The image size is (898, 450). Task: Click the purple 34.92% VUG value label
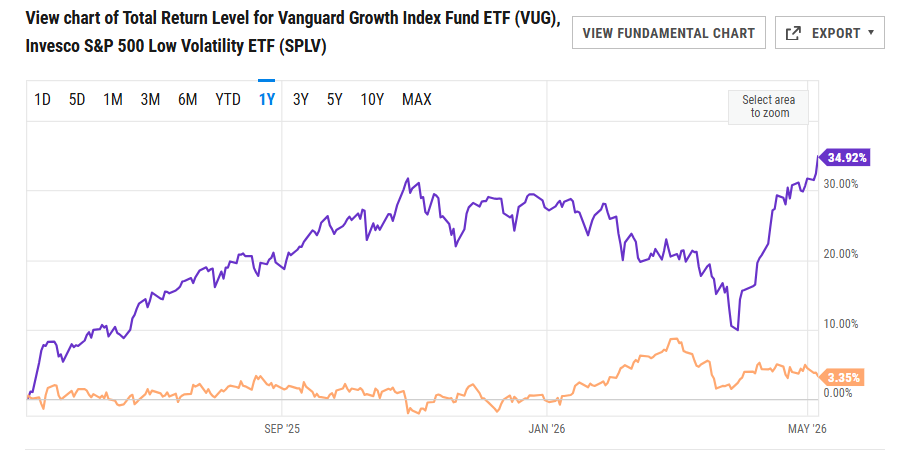pyautogui.click(x=845, y=157)
